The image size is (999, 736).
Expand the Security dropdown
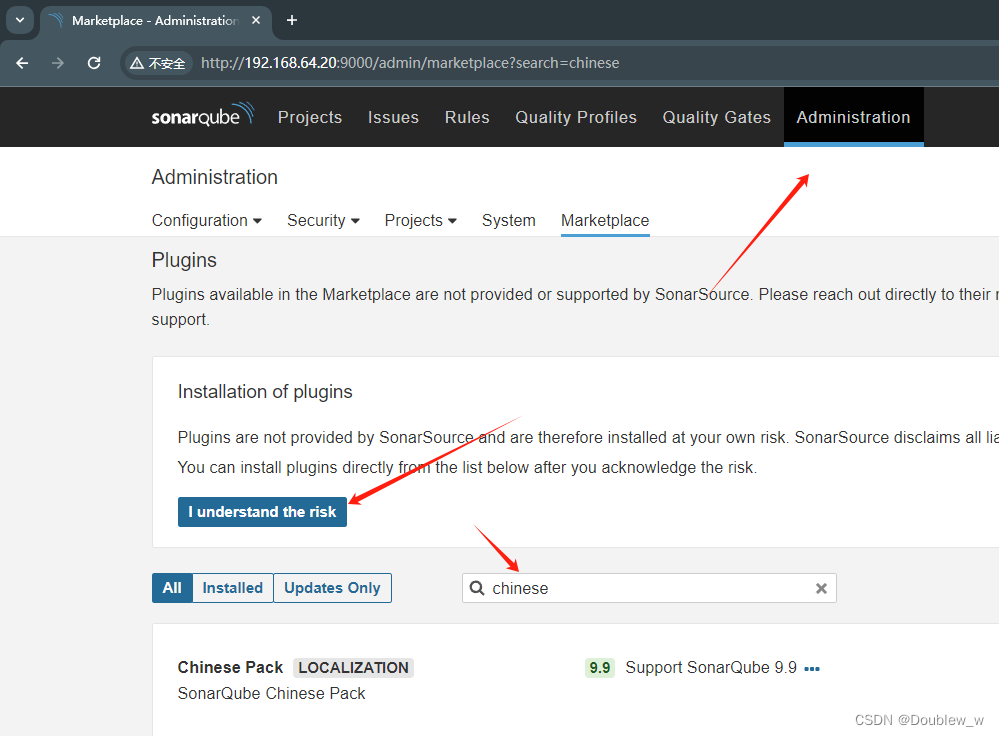[323, 220]
